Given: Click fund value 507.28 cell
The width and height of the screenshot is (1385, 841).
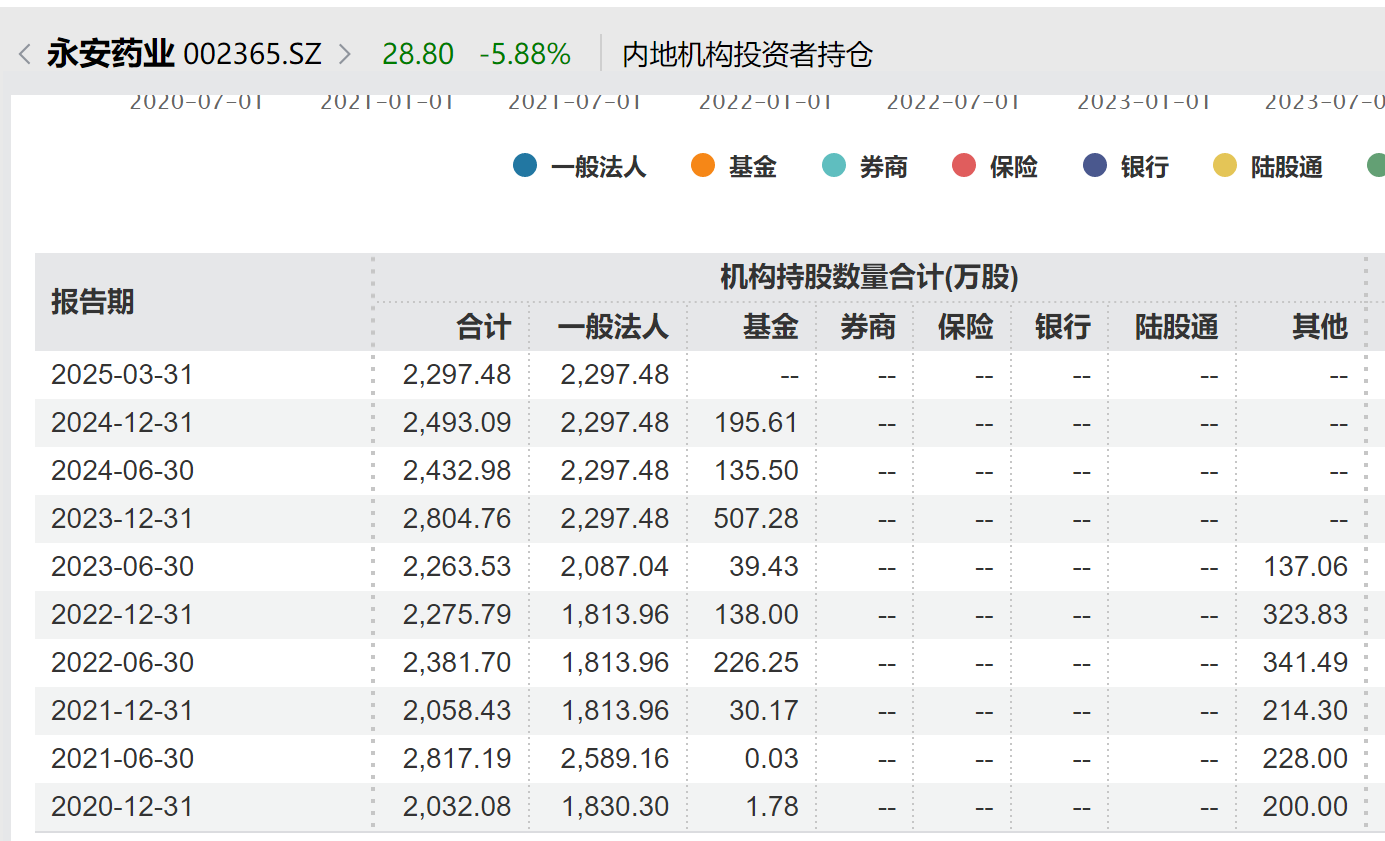Looking at the screenshot, I should coord(756,519).
